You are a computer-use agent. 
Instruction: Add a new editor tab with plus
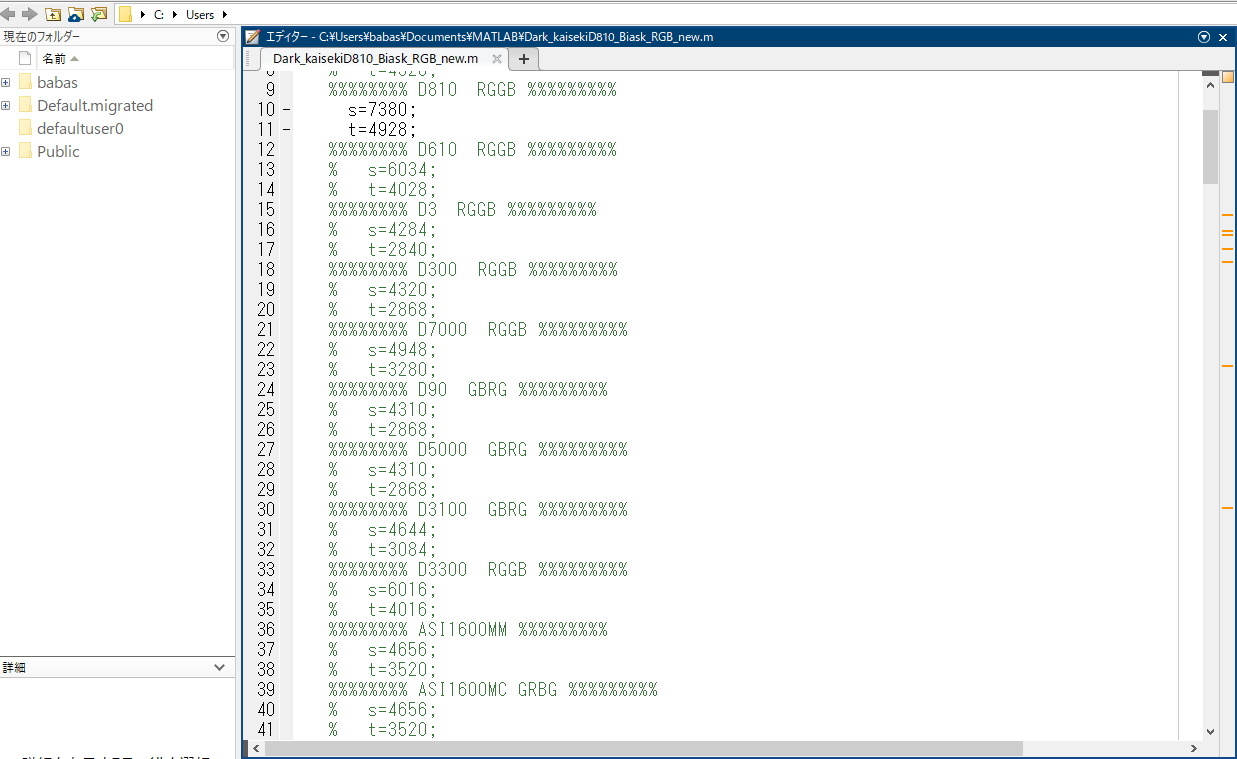tap(523, 59)
